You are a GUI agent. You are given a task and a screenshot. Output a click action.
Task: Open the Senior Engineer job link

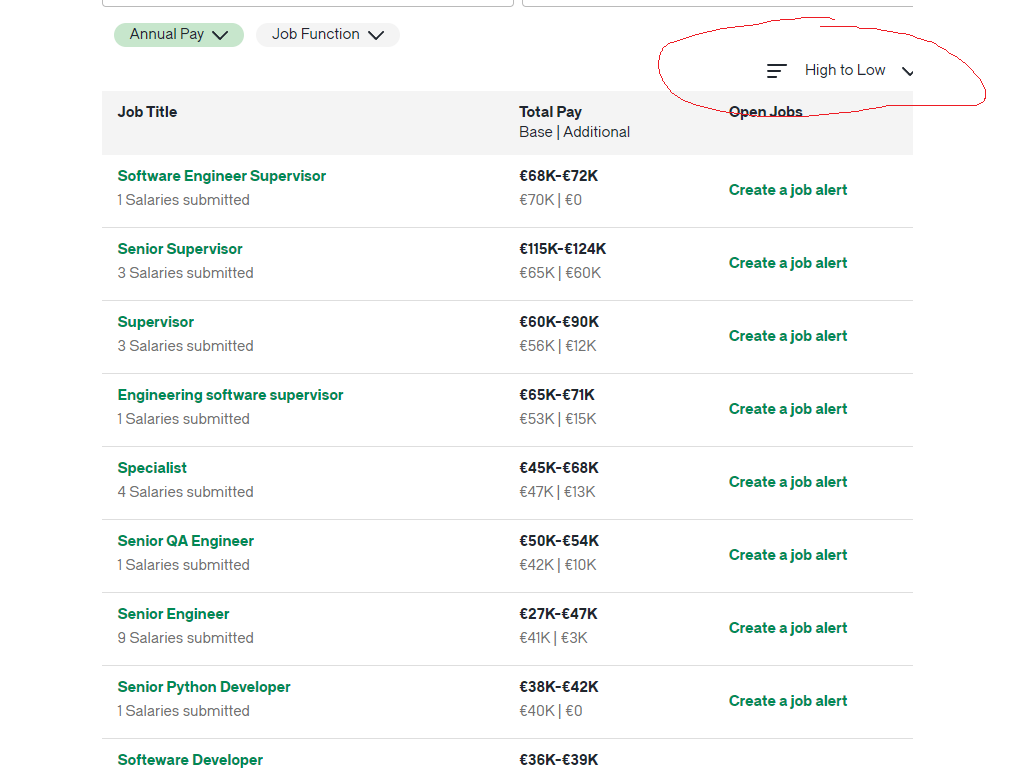(x=173, y=614)
